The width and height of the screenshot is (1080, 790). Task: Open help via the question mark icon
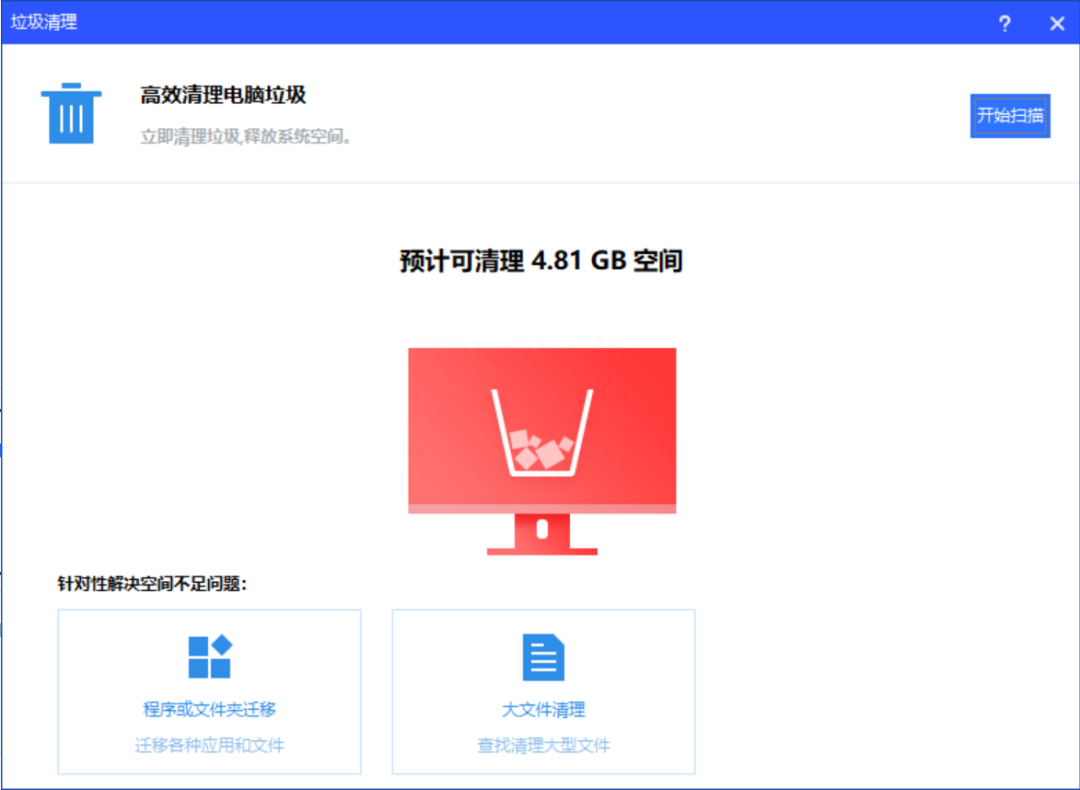[1004, 24]
